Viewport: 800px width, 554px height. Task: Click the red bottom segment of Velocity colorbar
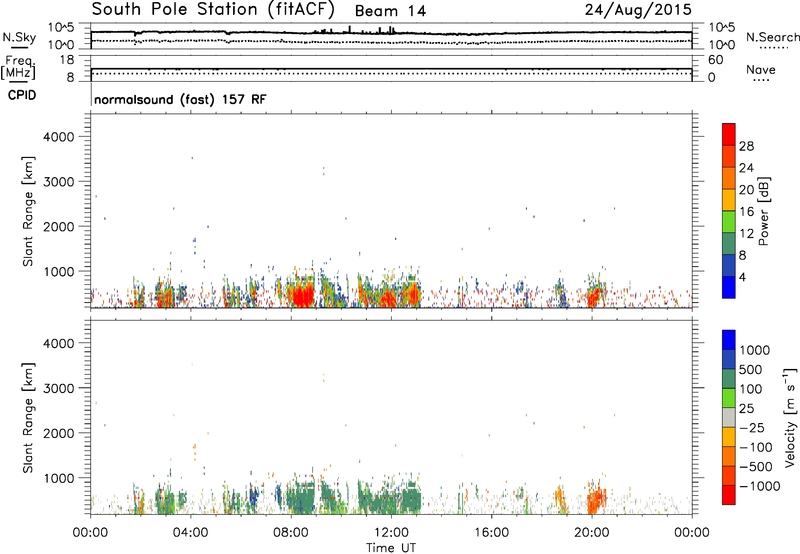click(729, 495)
